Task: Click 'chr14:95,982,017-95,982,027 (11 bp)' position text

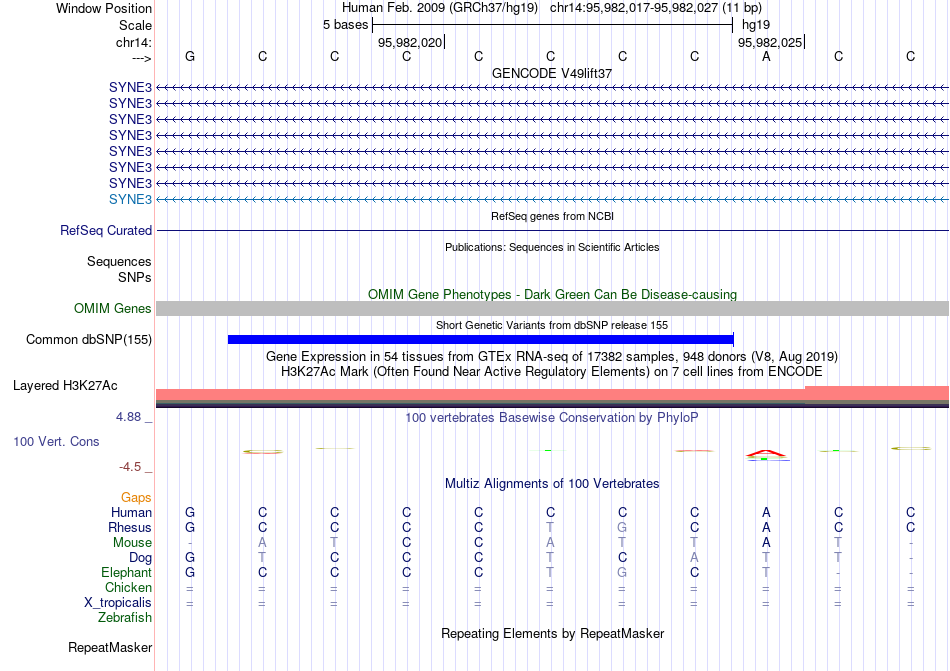Action: click(656, 8)
